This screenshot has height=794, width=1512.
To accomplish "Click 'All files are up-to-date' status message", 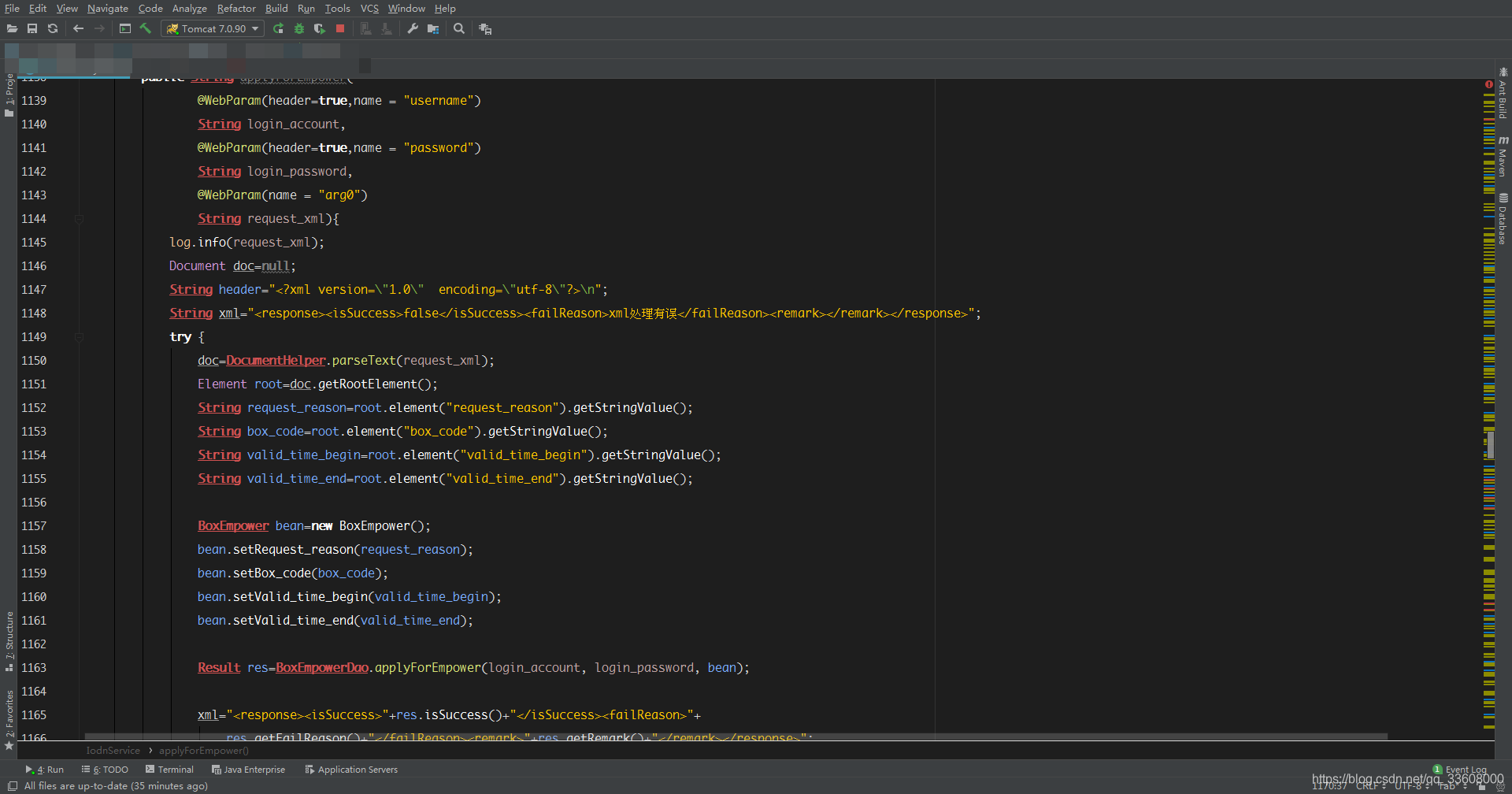I will pos(116,786).
